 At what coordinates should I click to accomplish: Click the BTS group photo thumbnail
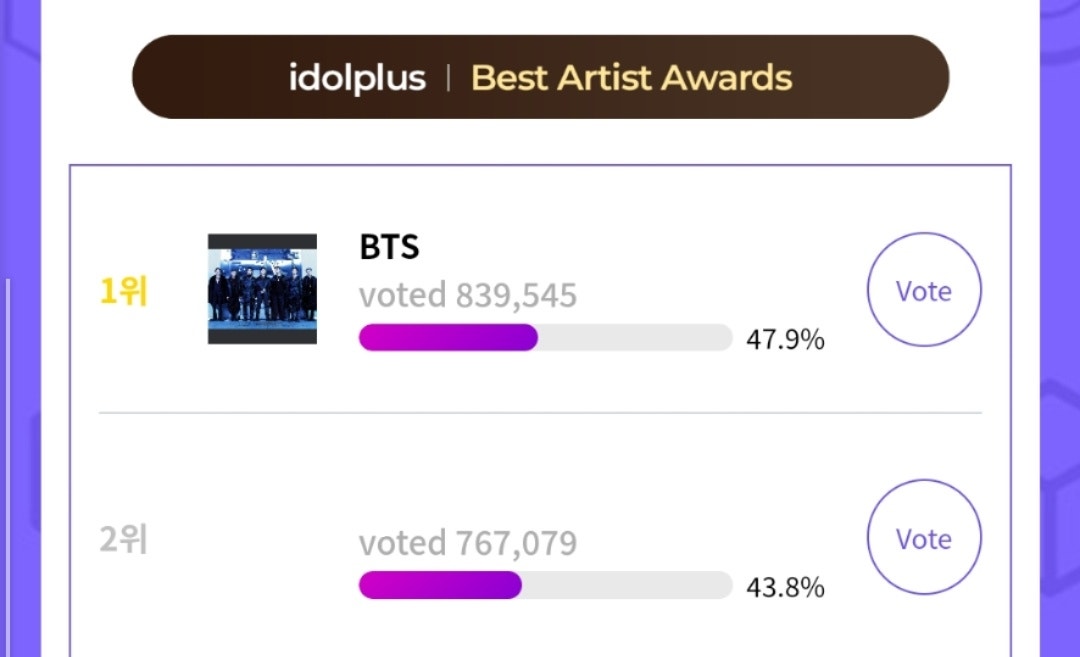(262, 291)
